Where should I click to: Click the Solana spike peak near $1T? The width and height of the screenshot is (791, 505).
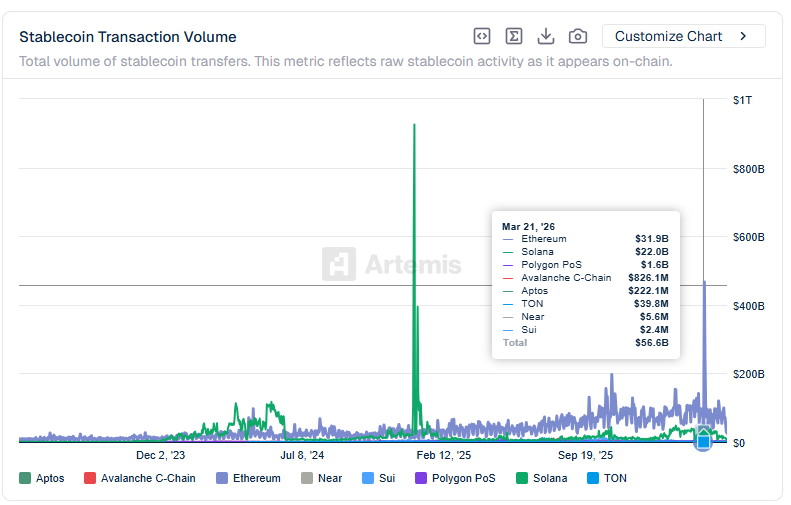tap(414, 125)
